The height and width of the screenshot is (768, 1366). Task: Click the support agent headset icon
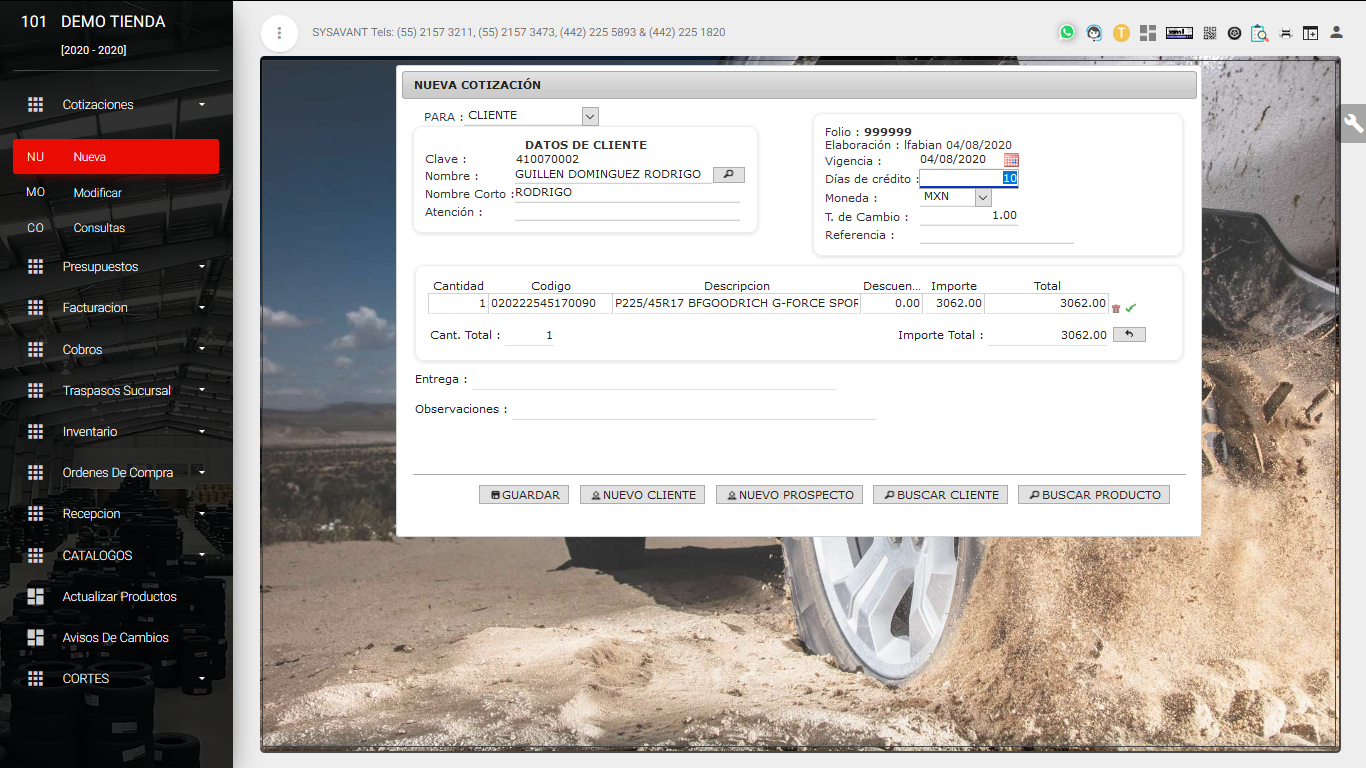(x=1094, y=33)
